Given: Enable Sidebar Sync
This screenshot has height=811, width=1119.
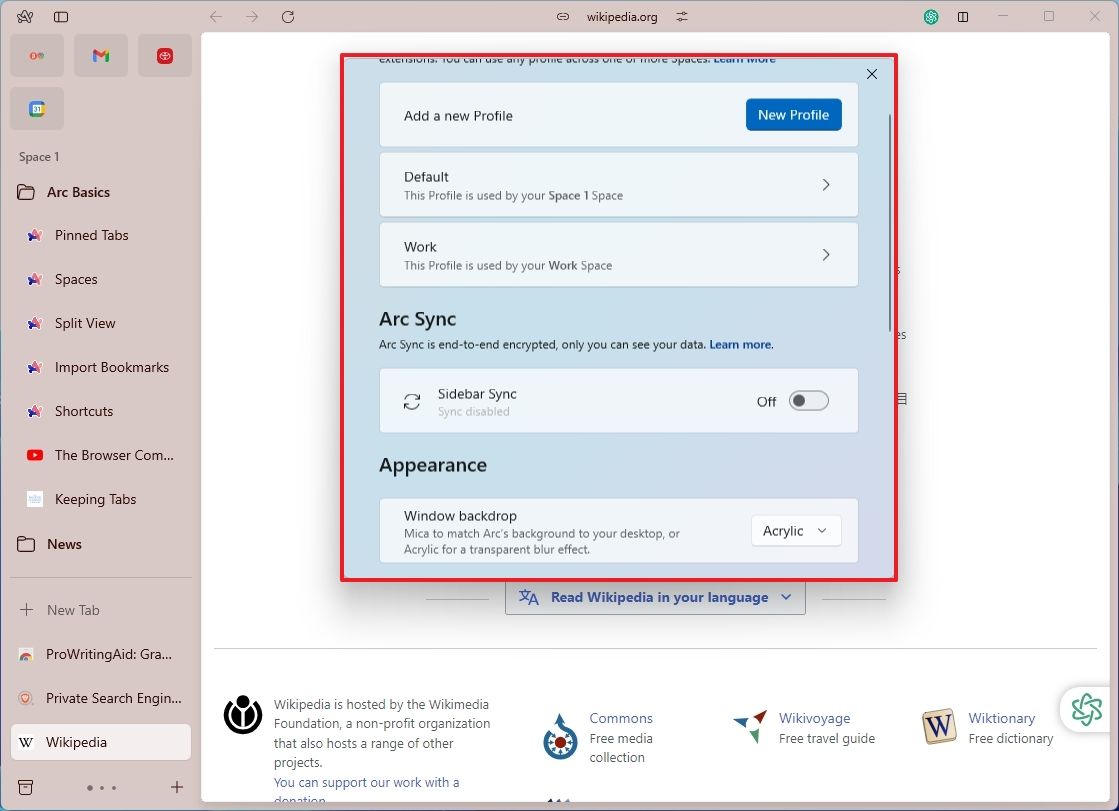Looking at the screenshot, I should pos(808,399).
